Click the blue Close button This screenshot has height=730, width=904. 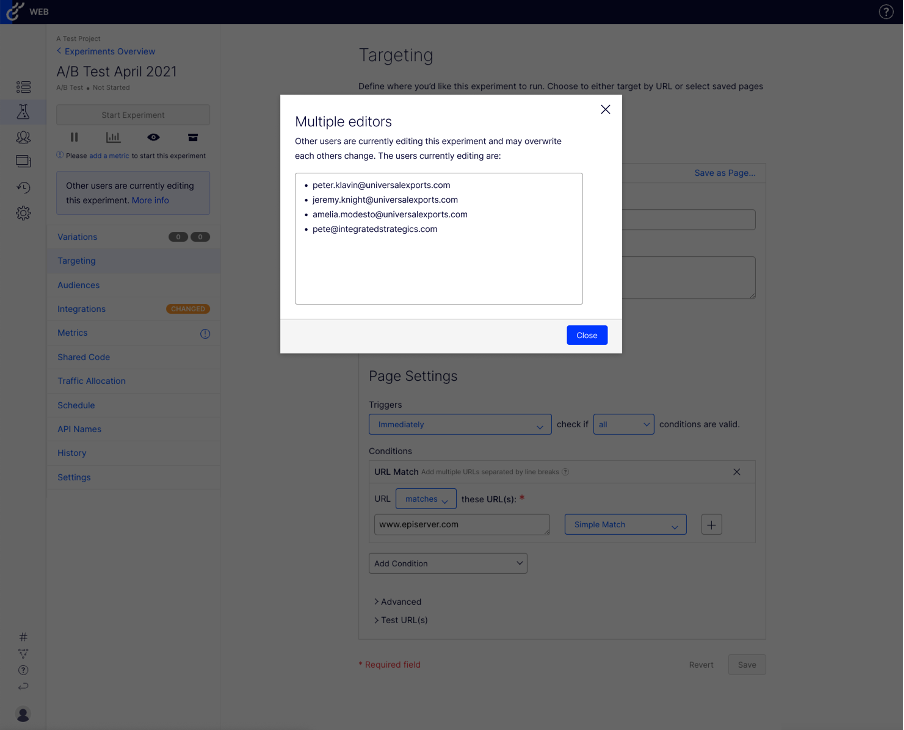click(586, 335)
